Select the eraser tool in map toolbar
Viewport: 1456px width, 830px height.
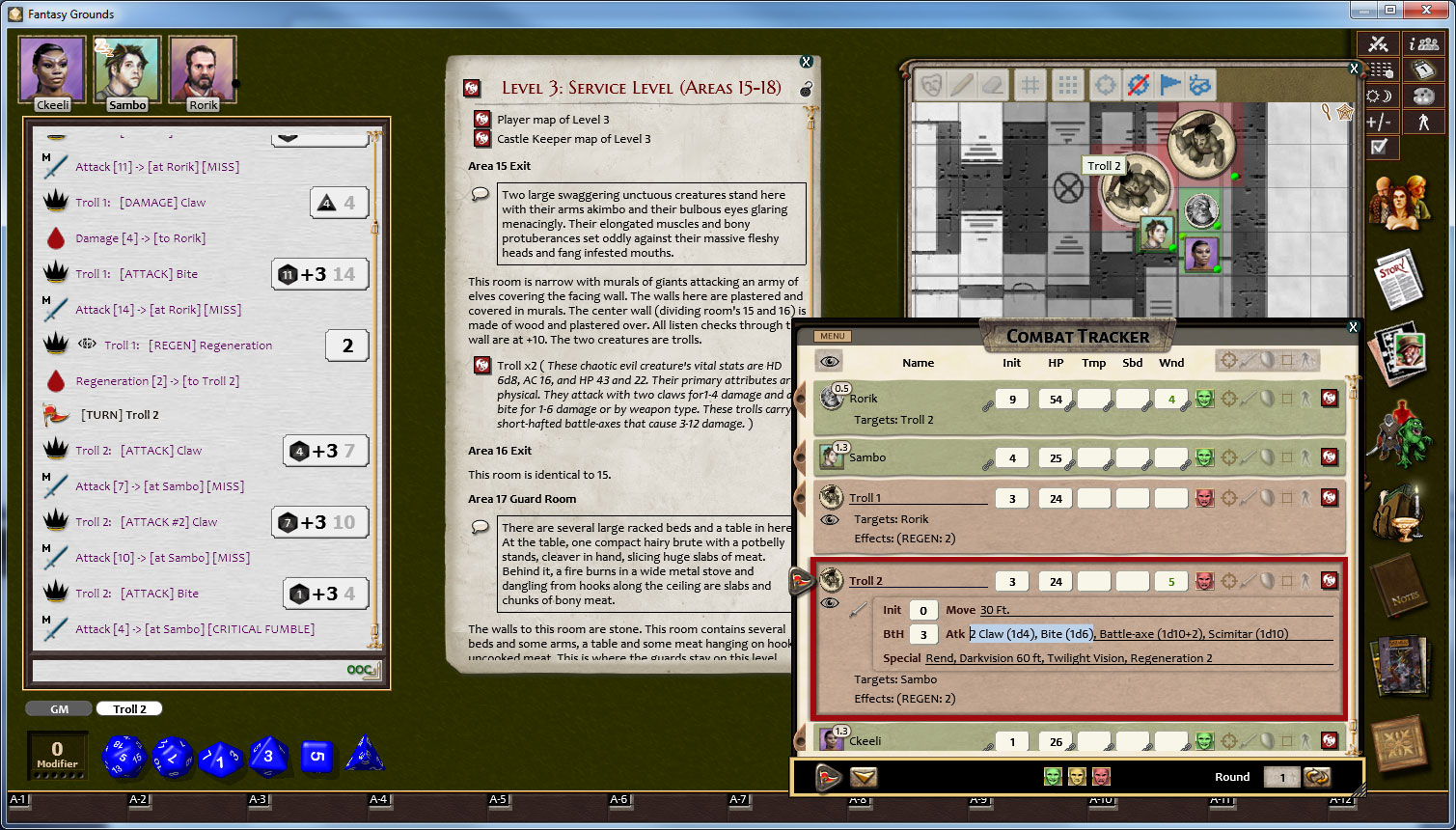point(993,85)
